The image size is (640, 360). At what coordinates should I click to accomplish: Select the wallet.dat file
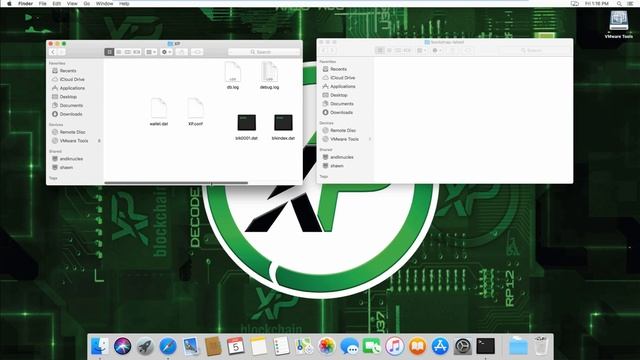point(159,112)
